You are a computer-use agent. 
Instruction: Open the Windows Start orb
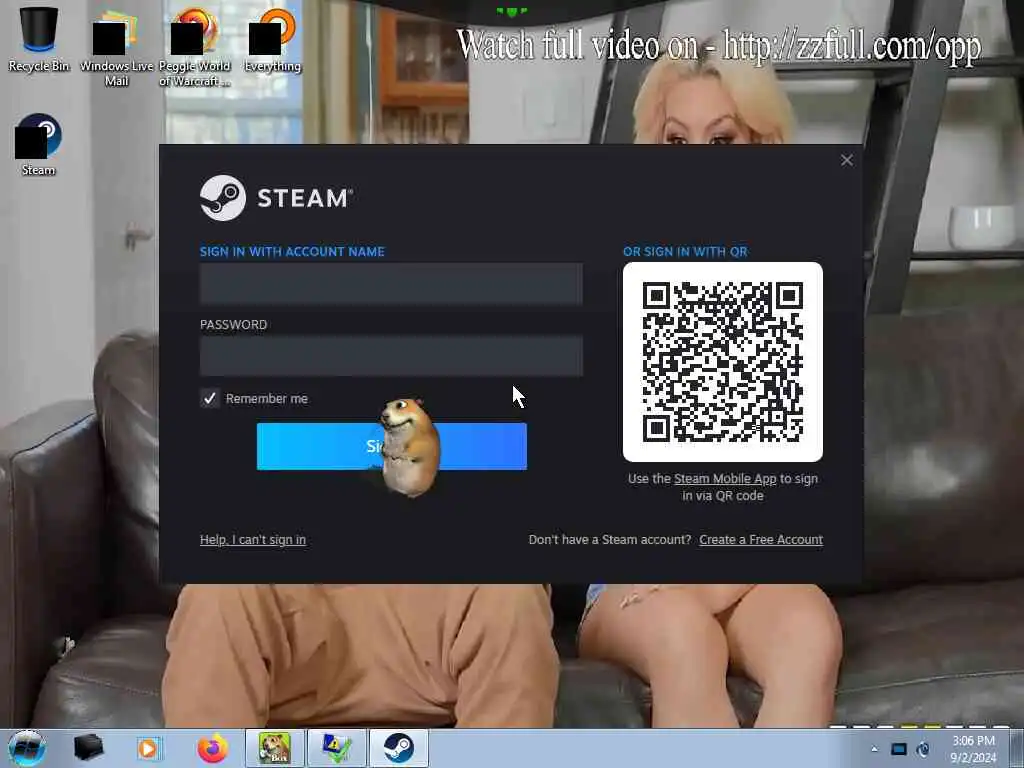click(27, 748)
